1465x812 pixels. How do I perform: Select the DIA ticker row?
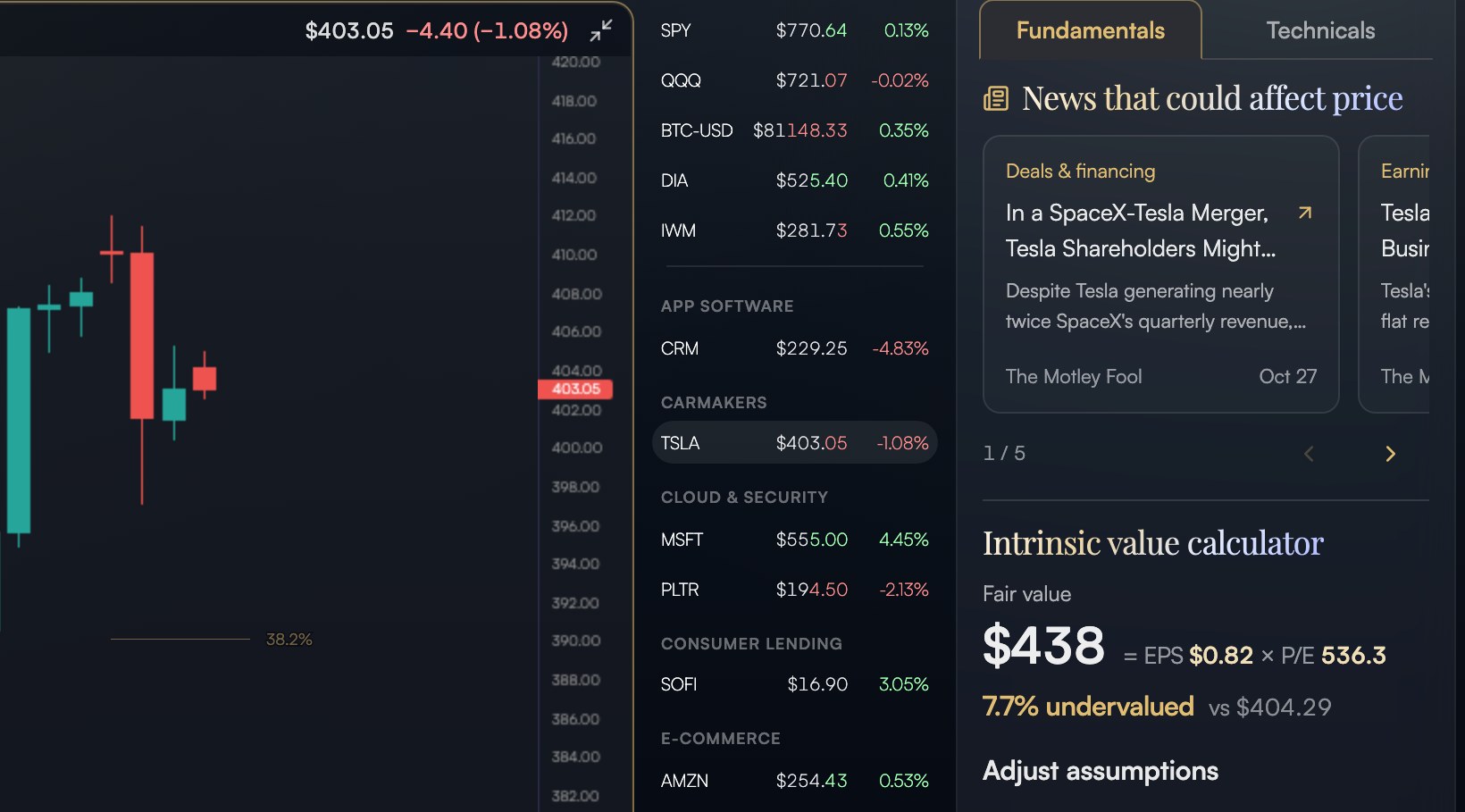pos(795,180)
